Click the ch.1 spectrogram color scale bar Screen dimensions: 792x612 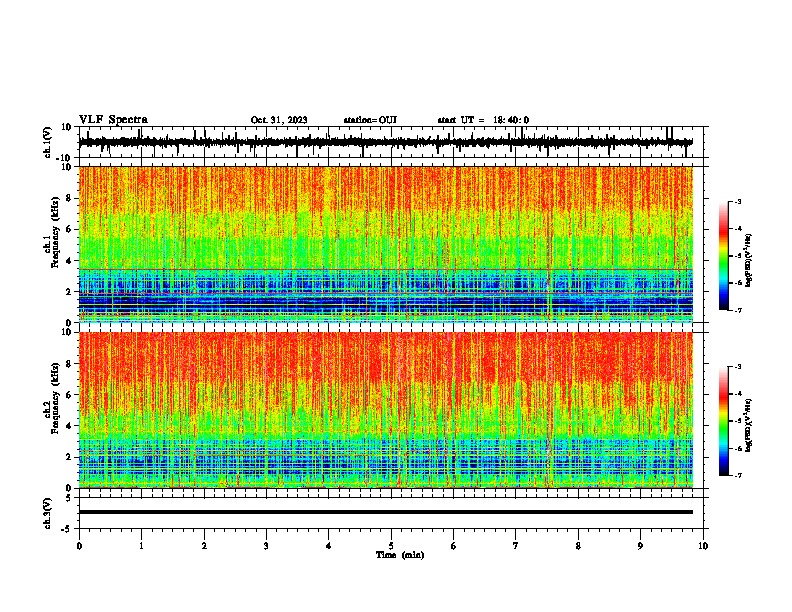point(724,256)
